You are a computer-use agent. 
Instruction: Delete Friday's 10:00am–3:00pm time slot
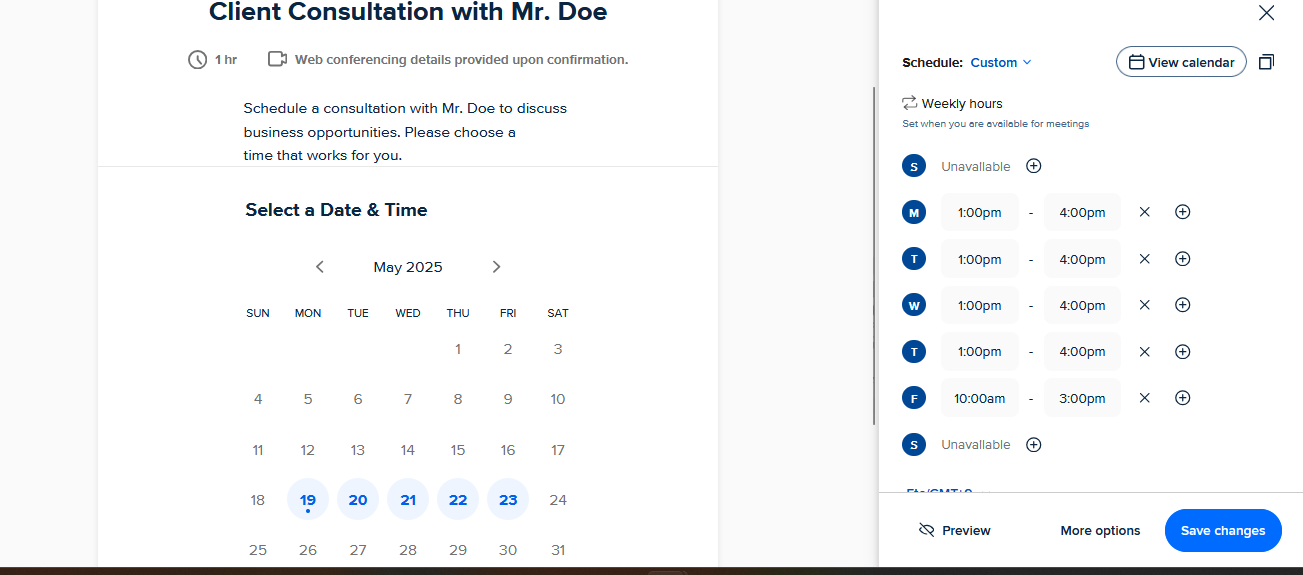[1145, 398]
